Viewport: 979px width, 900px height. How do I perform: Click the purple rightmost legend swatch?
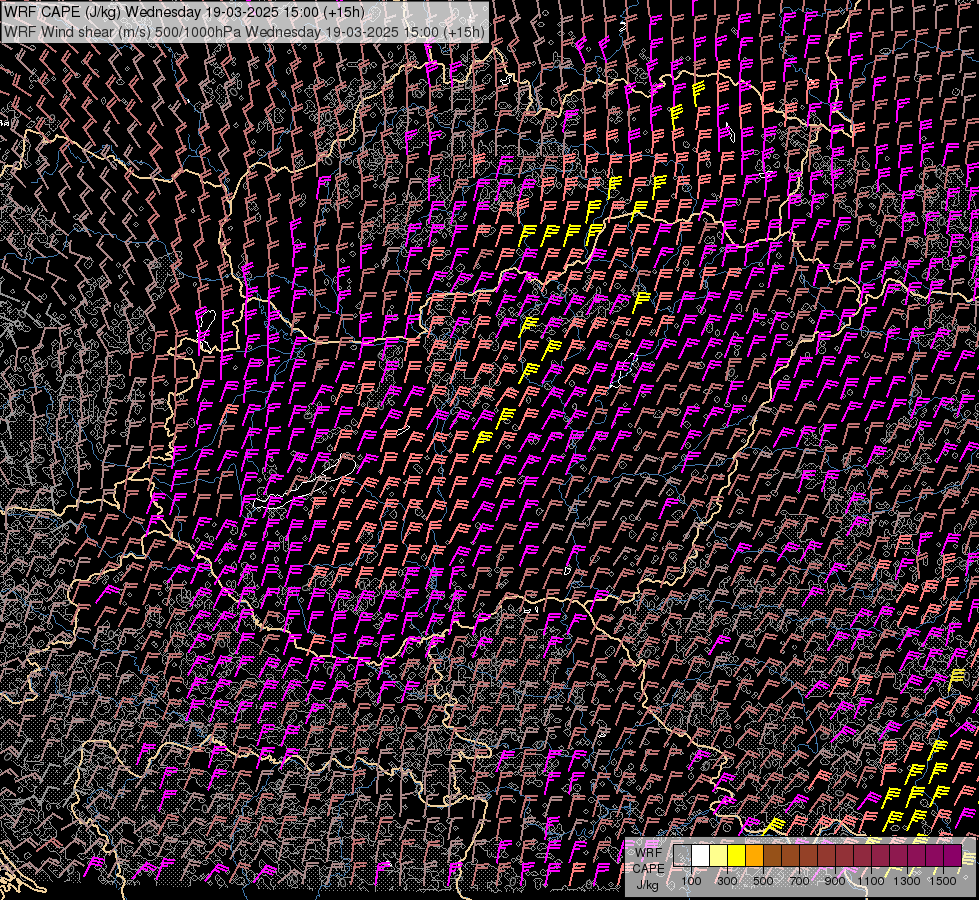tap(952, 856)
